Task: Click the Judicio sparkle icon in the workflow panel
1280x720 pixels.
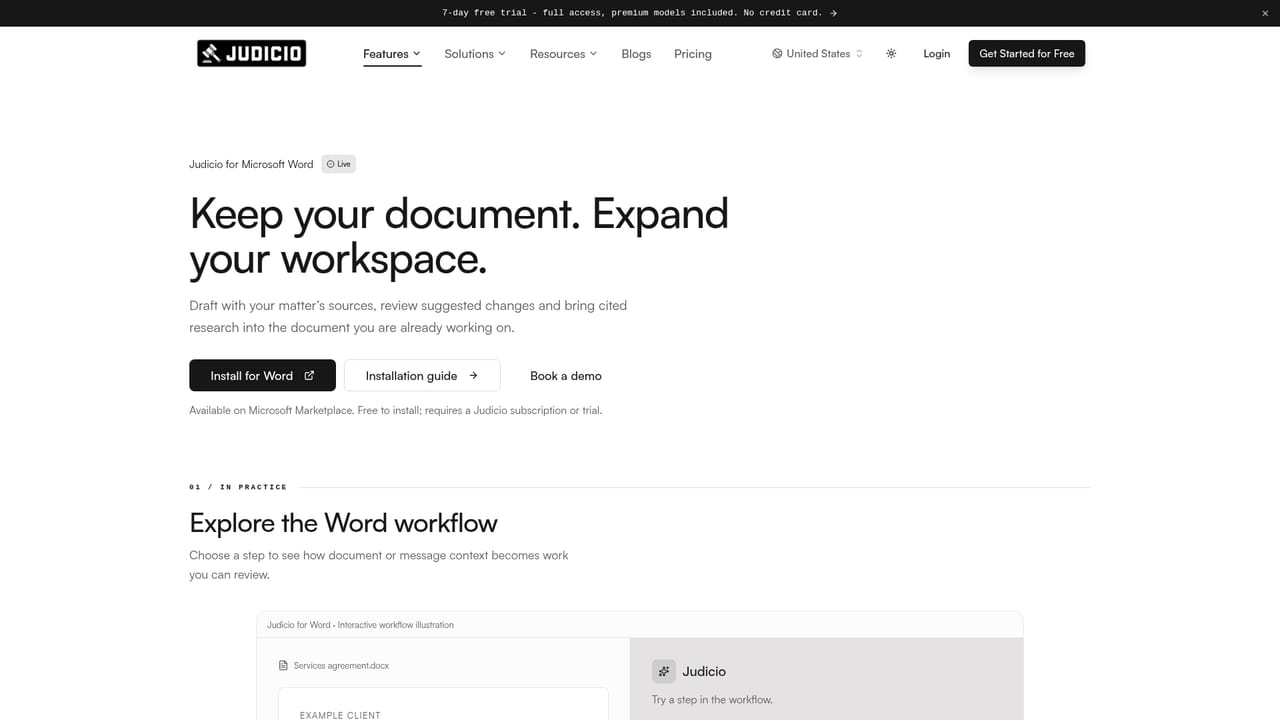Action: [663, 671]
